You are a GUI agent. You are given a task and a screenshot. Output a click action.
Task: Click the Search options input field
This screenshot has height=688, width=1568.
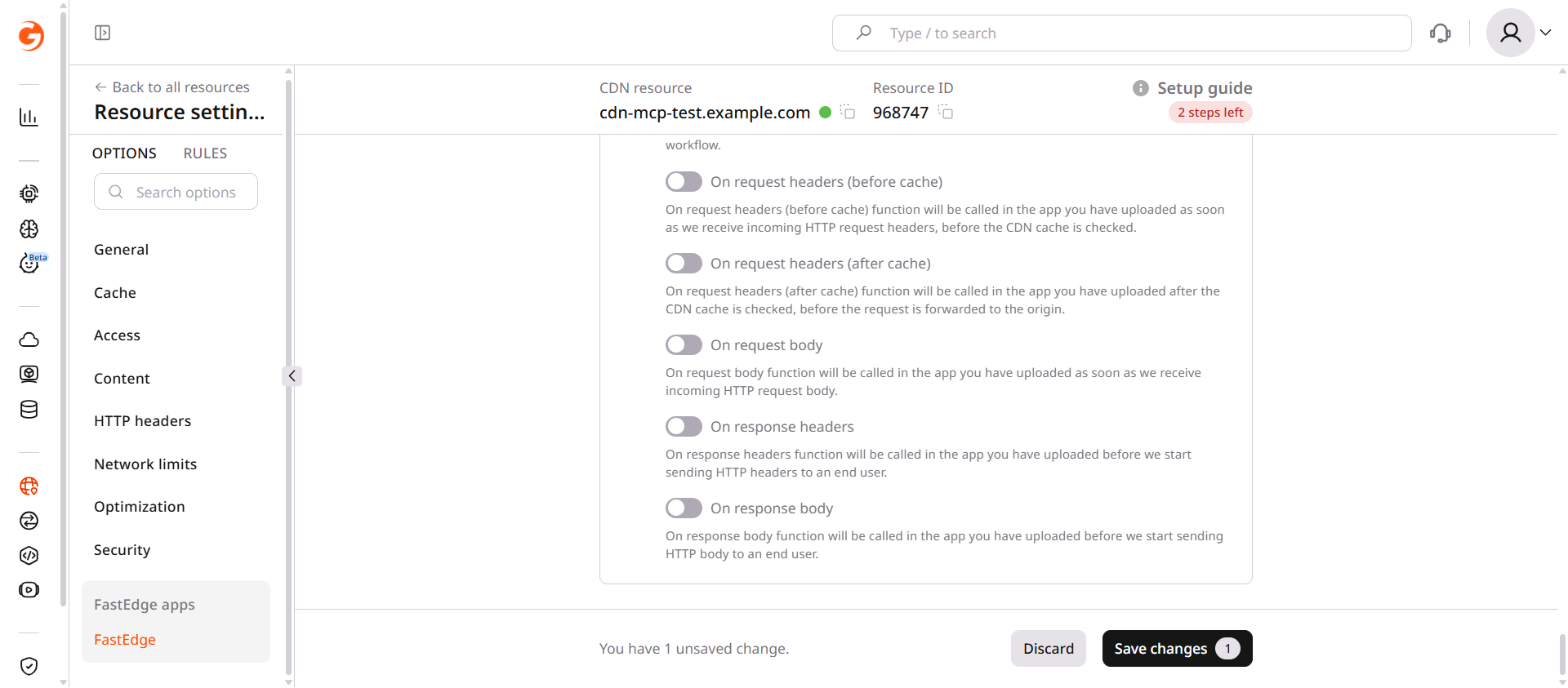[176, 192]
